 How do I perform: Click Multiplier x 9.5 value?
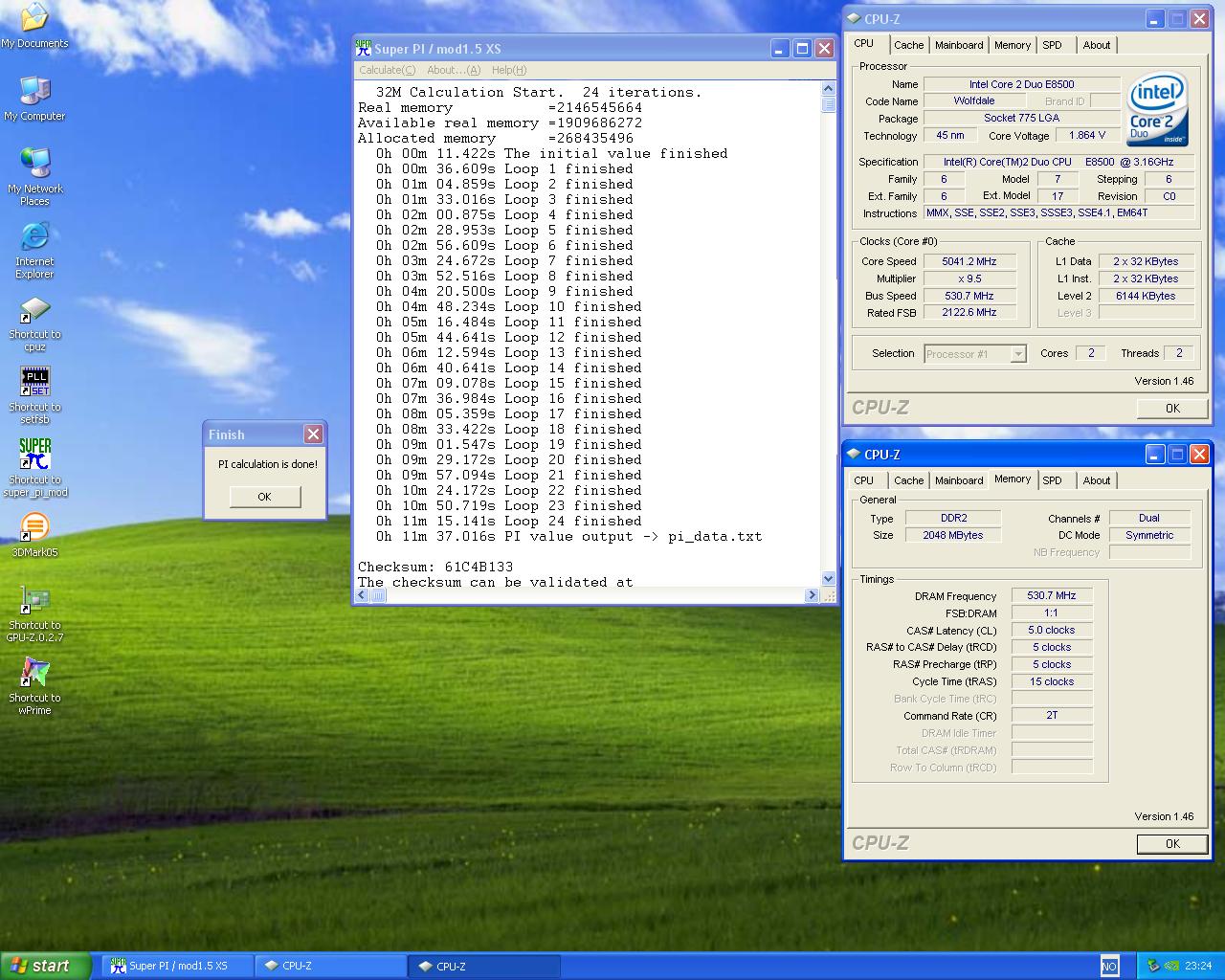[x=969, y=278]
